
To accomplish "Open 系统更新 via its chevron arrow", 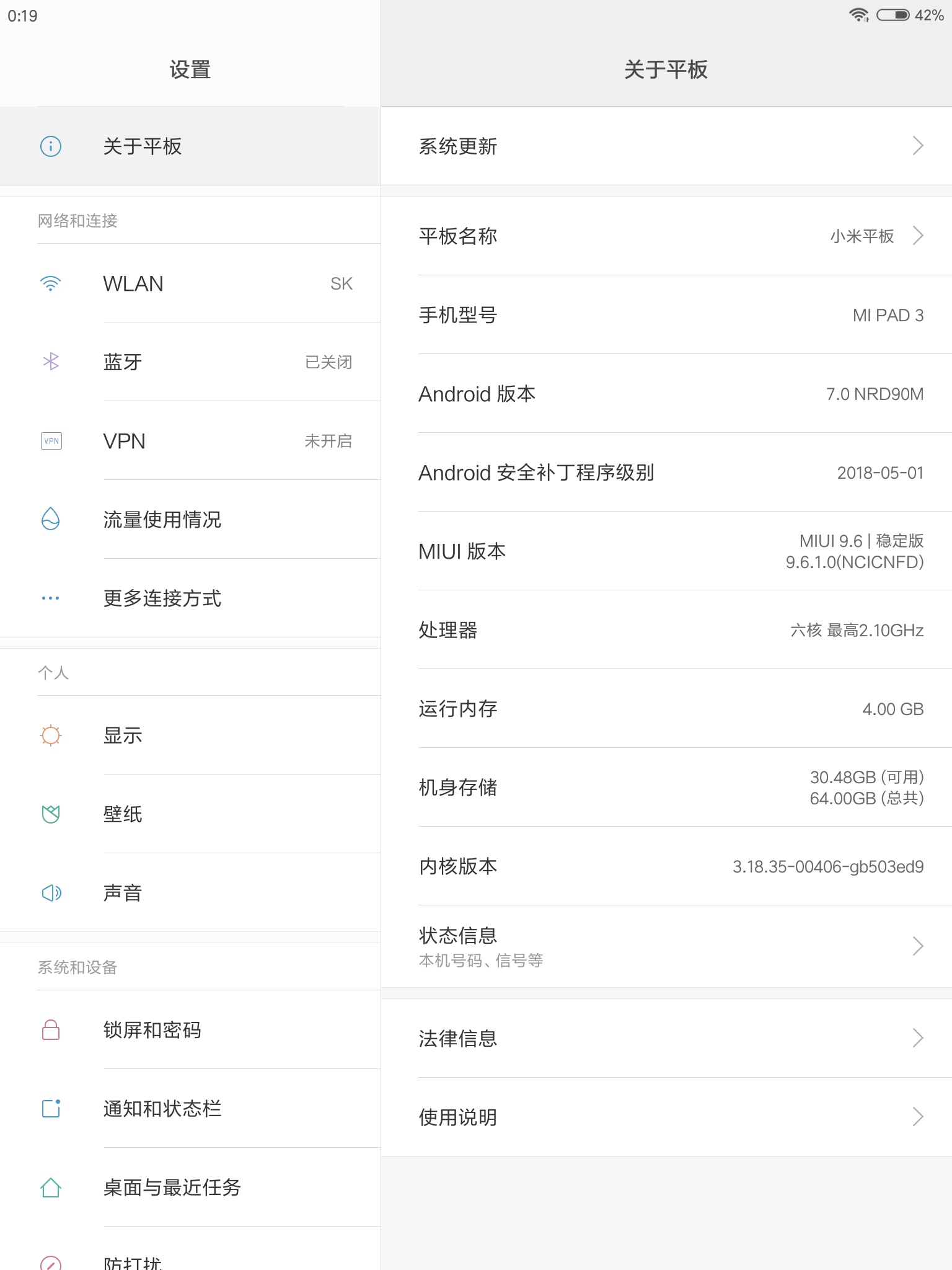I will [x=919, y=146].
